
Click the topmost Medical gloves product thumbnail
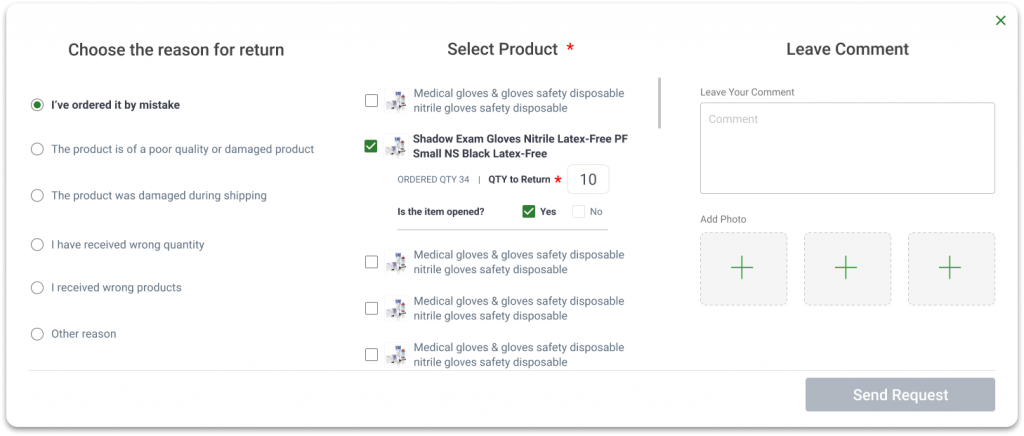click(396, 100)
